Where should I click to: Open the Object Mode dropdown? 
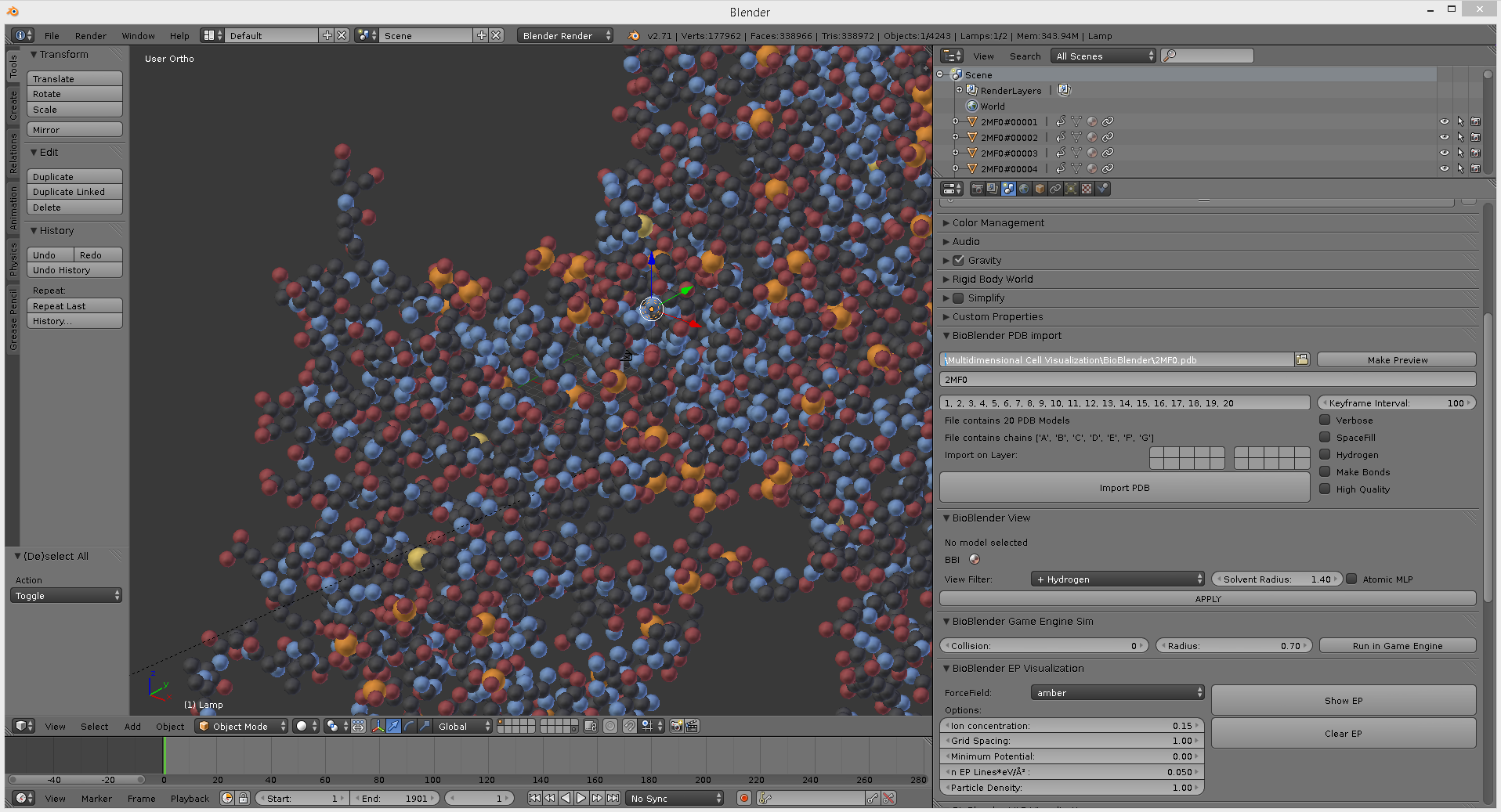(239, 726)
